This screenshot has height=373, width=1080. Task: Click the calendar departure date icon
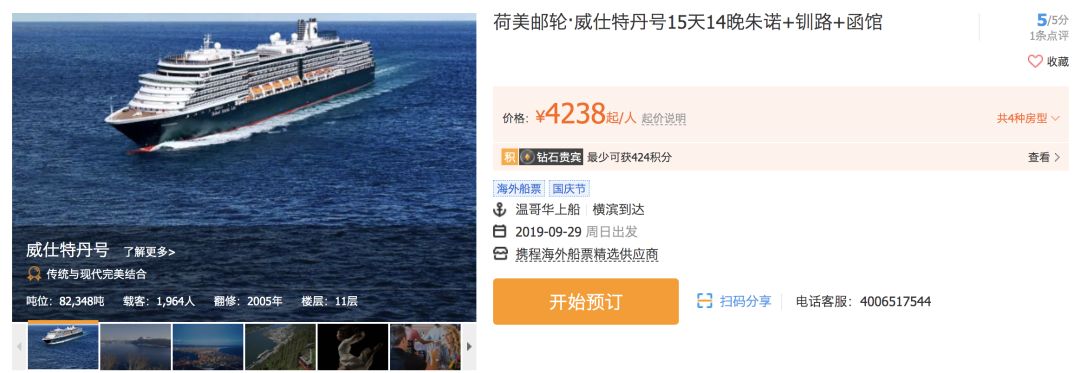point(500,231)
